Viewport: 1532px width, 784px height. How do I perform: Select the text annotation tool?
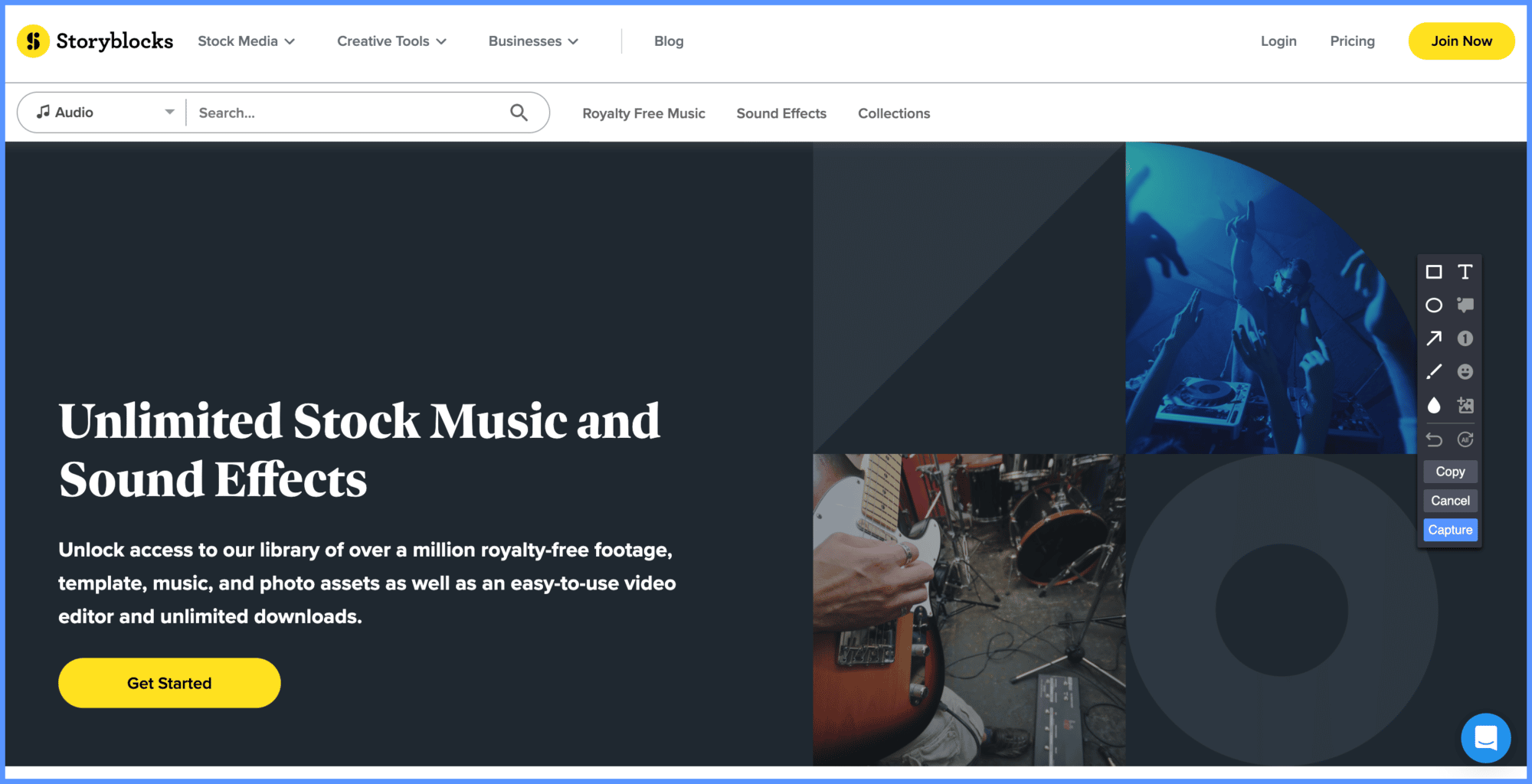[1465, 272]
